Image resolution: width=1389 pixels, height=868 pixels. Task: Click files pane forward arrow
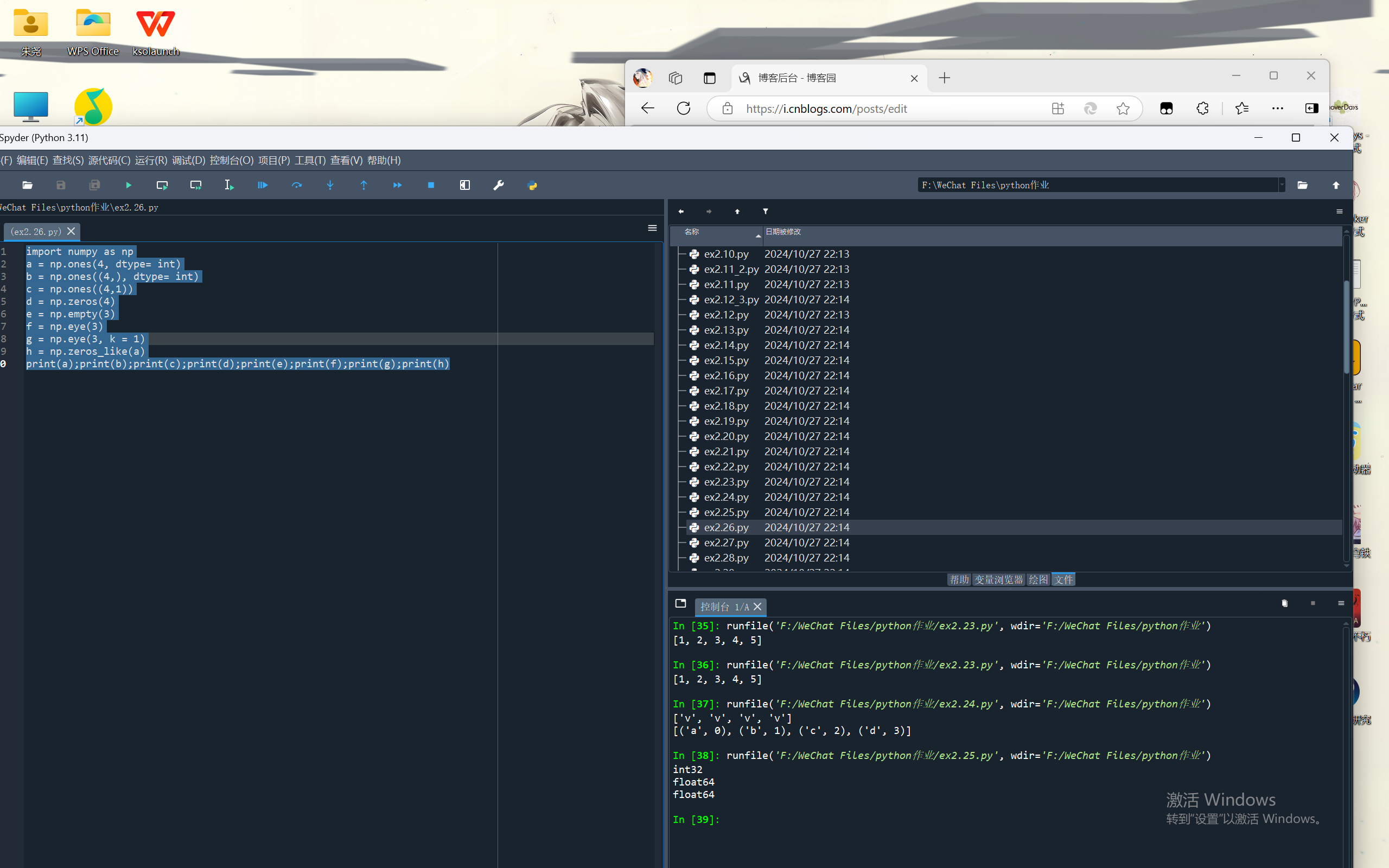709,211
